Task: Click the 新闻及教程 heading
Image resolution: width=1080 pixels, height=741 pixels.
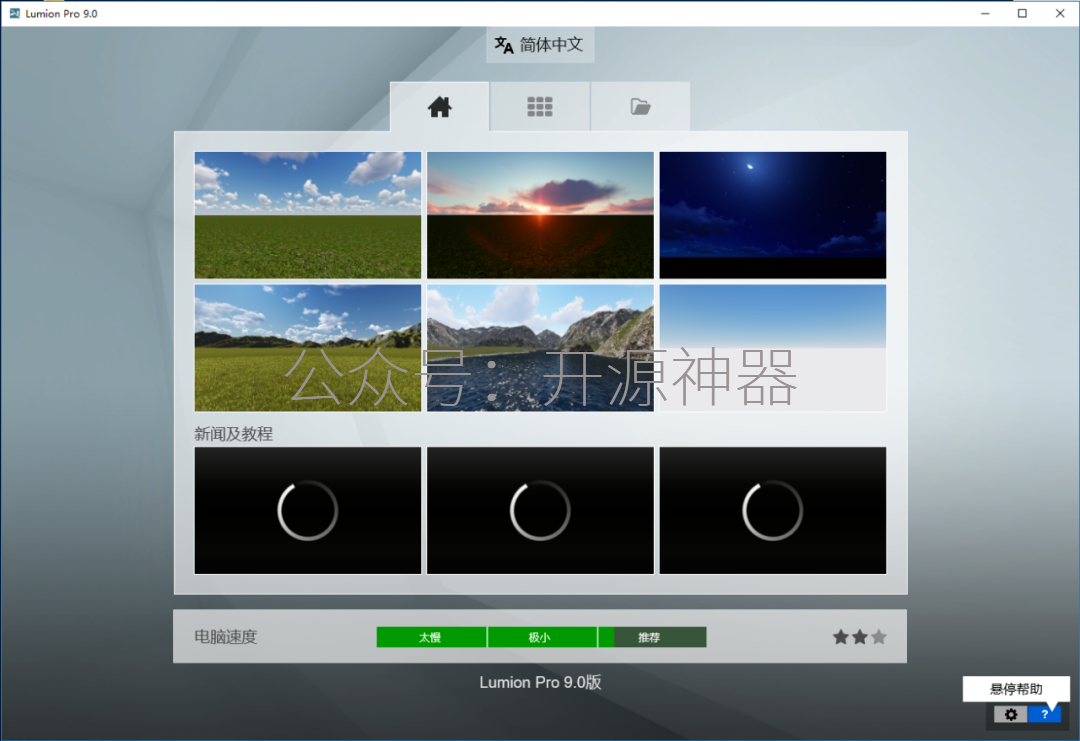Action: click(233, 434)
